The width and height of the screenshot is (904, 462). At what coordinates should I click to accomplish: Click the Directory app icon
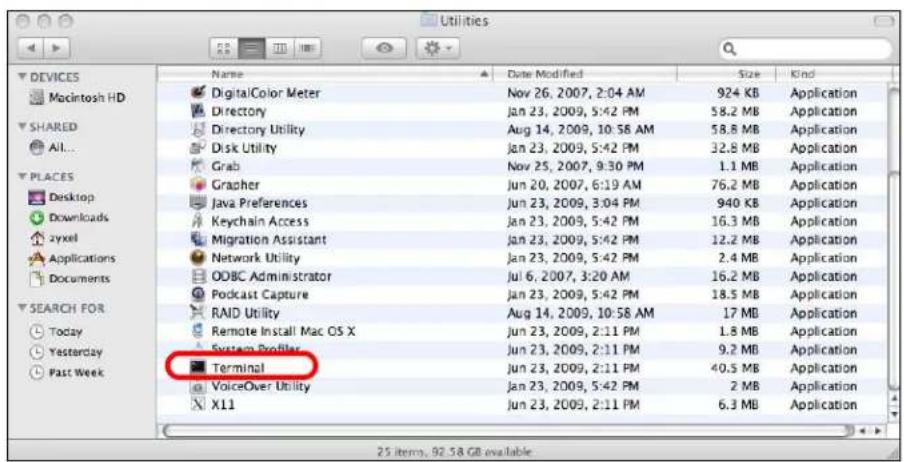coord(198,111)
